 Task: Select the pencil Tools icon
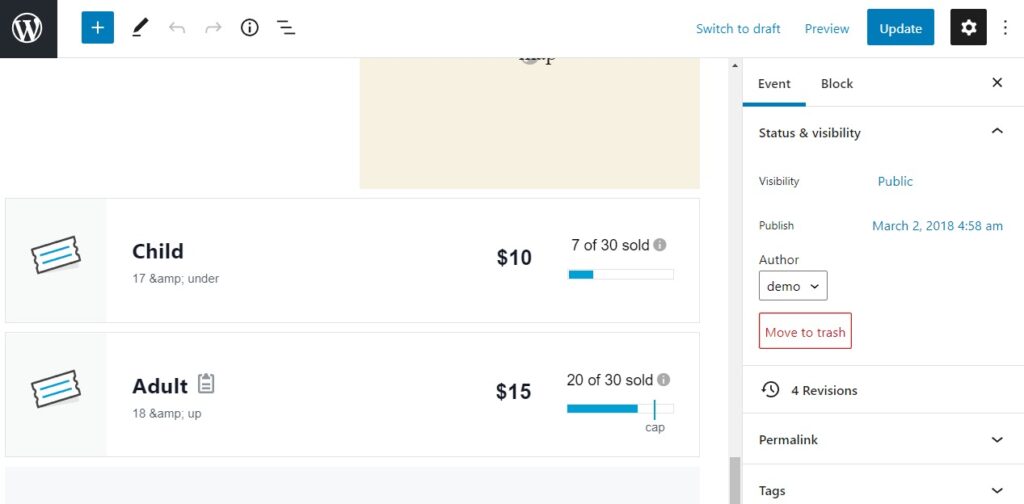tap(139, 28)
